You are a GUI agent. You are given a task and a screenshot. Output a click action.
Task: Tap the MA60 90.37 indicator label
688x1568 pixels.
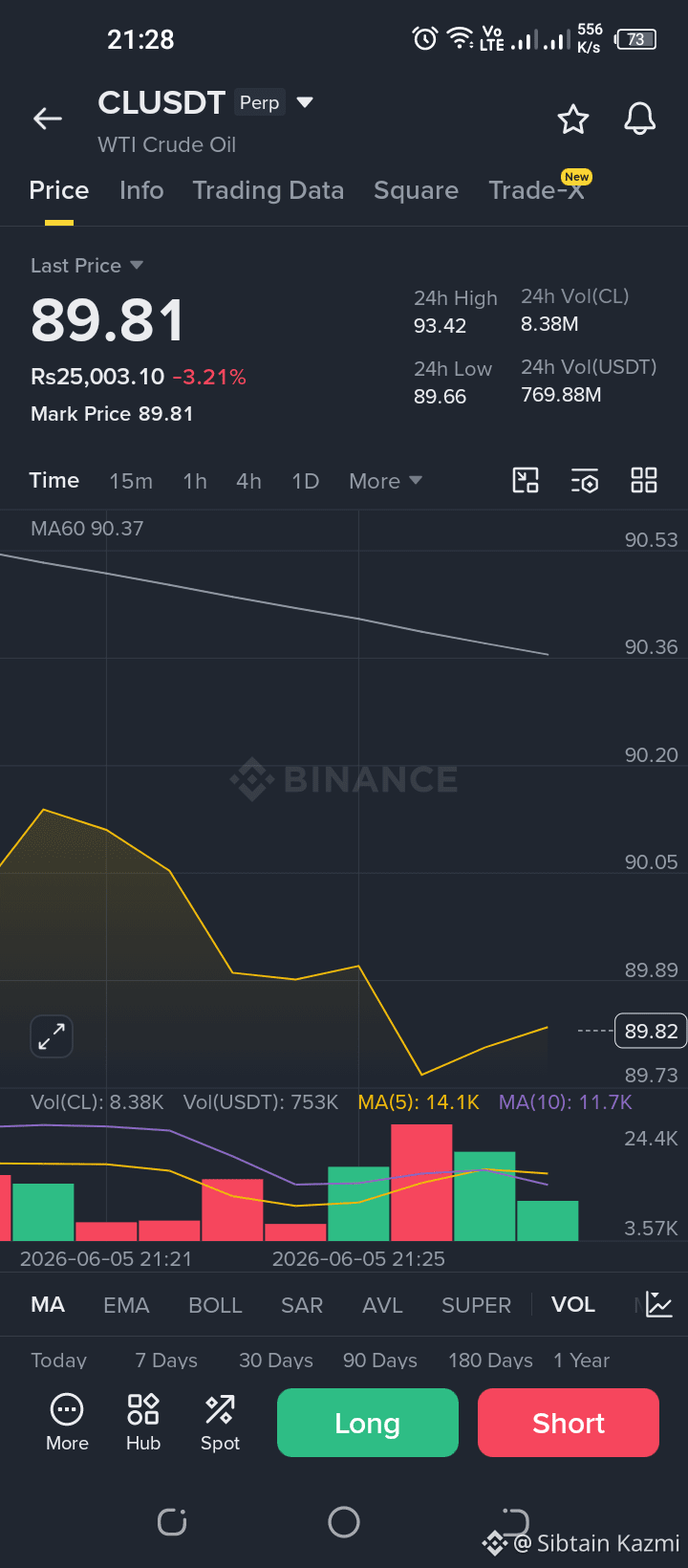87,528
